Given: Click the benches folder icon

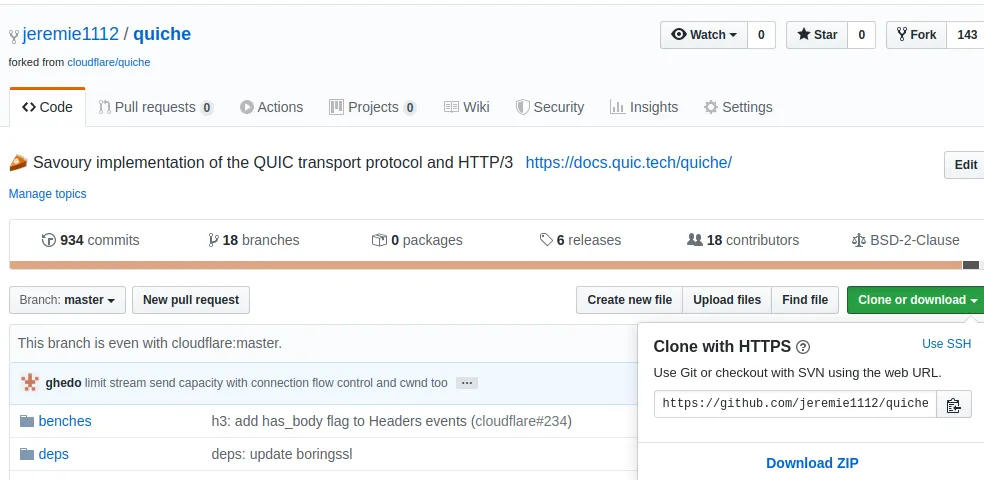Looking at the screenshot, I should click(27, 421).
